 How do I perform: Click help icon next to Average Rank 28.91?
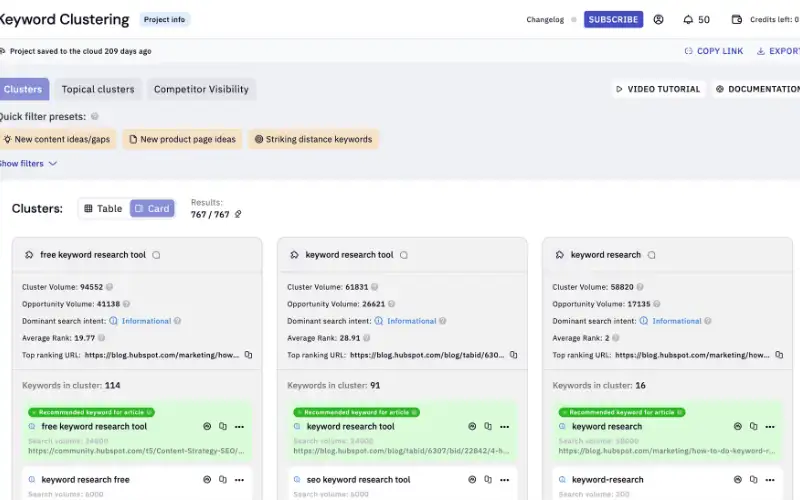click(366, 338)
